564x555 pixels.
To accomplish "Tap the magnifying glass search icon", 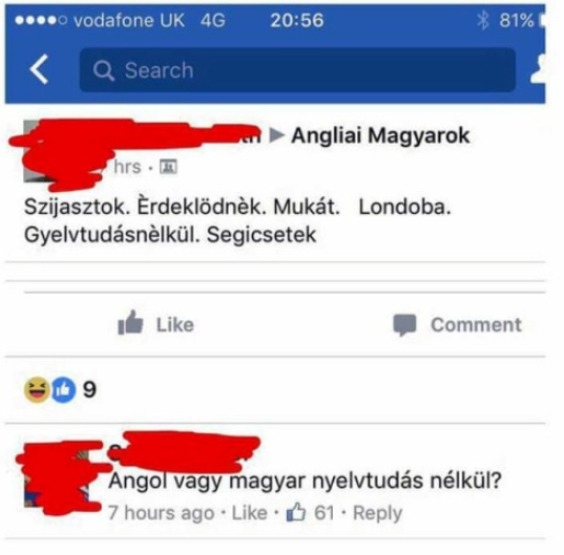I will click(104, 70).
